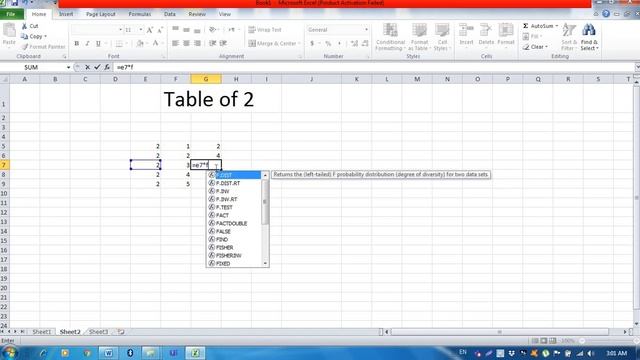
Task: Click the Center text alignment icon
Action: (186, 43)
